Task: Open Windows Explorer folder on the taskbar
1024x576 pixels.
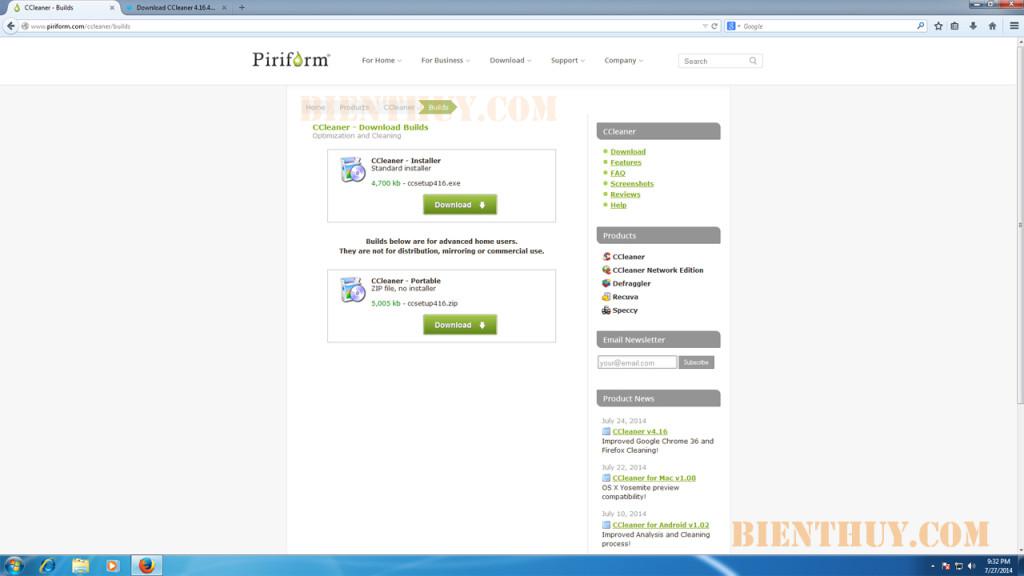Action: pyautogui.click(x=80, y=565)
